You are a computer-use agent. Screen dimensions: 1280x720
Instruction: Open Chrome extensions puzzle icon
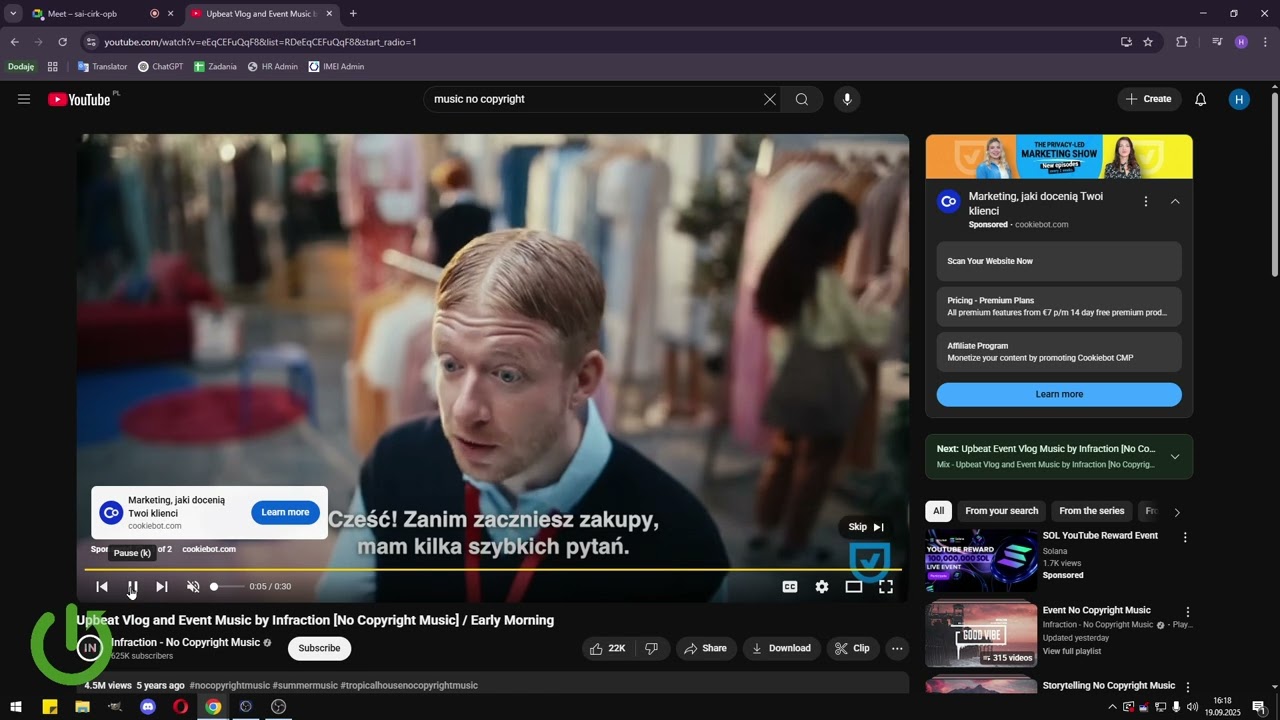[x=1182, y=42]
